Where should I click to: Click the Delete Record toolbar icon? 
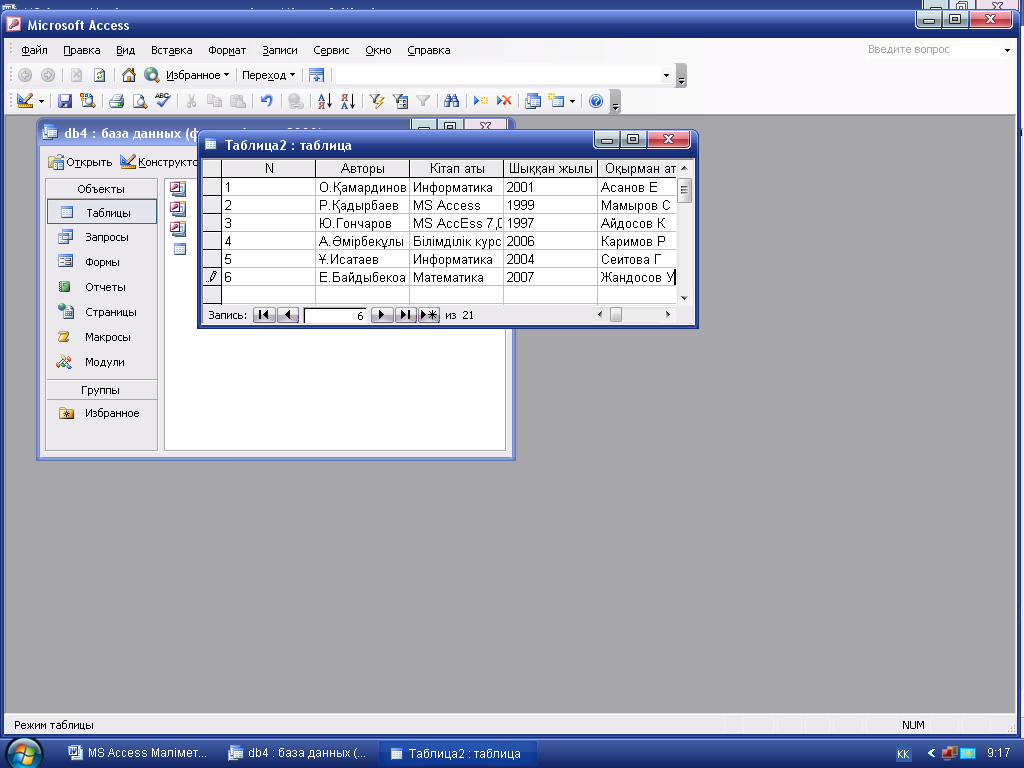504,101
